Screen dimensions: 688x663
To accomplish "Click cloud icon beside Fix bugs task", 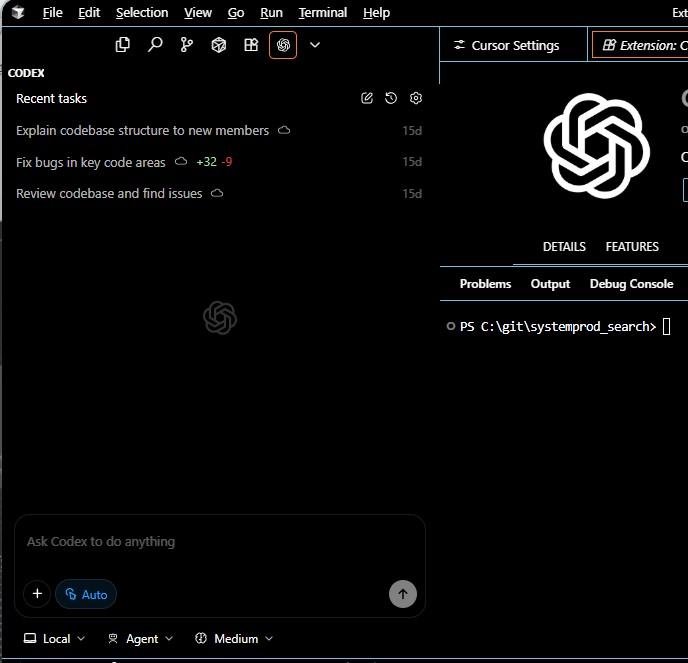I will coord(181,161).
